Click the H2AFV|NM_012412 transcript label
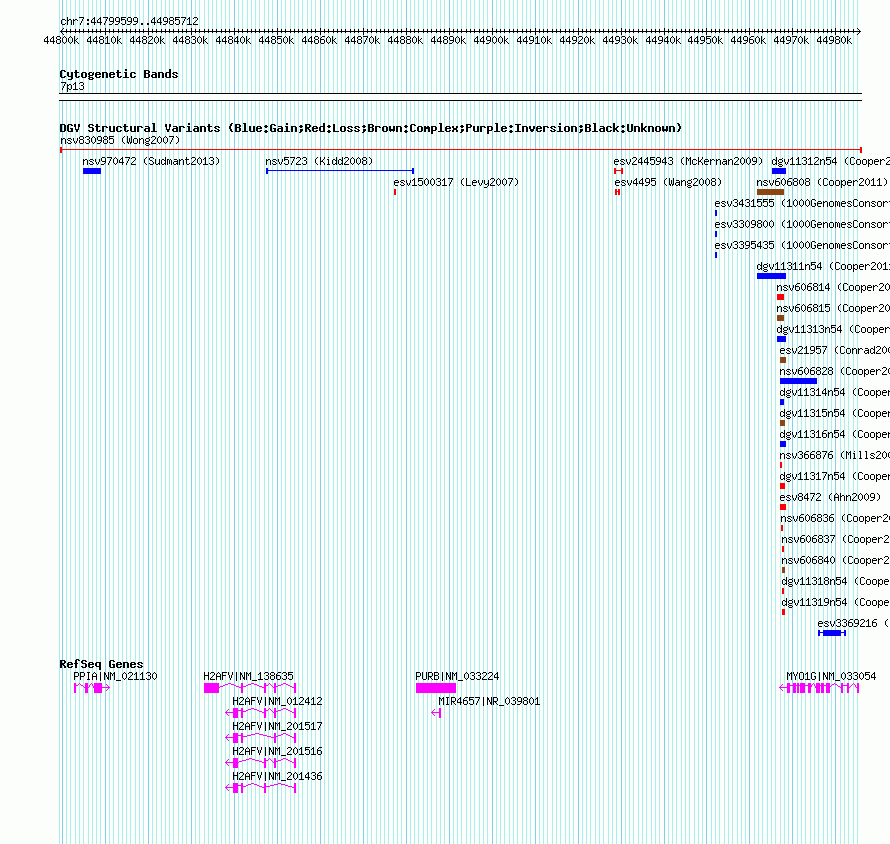Image resolution: width=890 pixels, height=844 pixels. 277,702
